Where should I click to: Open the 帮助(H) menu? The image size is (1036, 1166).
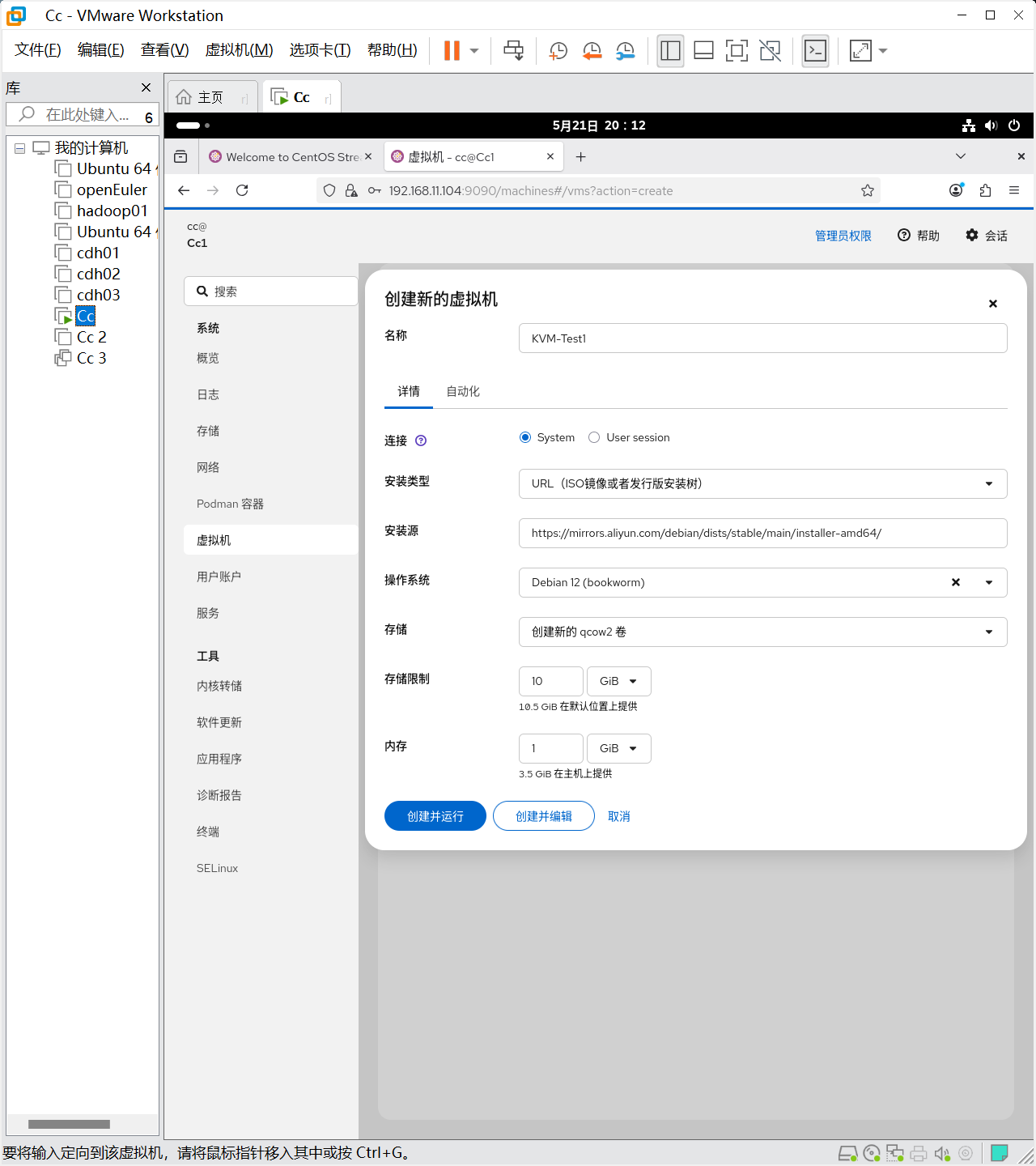click(x=392, y=50)
